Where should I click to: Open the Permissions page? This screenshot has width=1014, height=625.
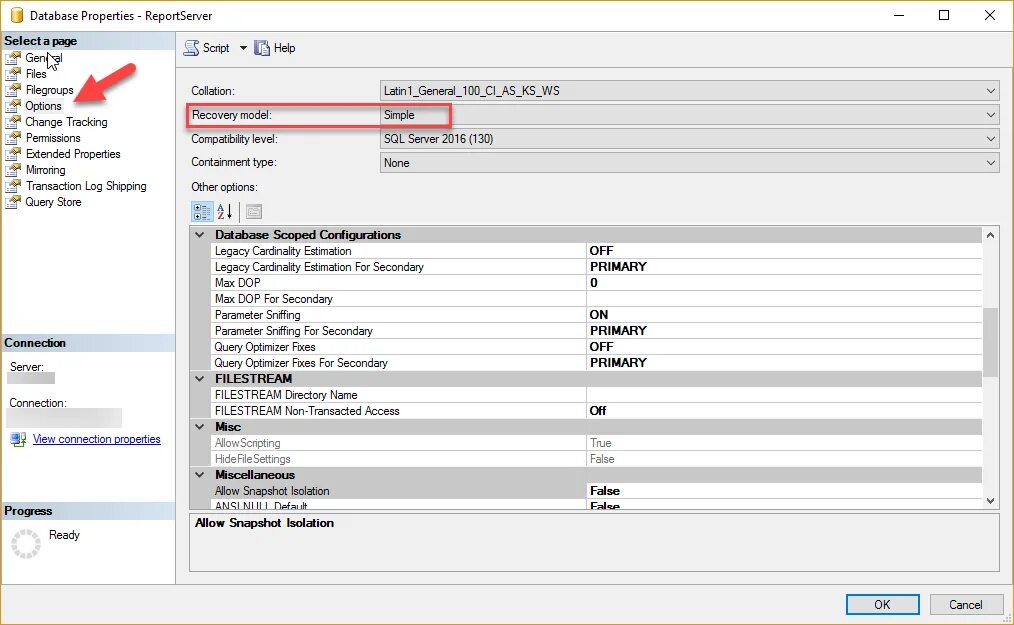click(x=53, y=138)
